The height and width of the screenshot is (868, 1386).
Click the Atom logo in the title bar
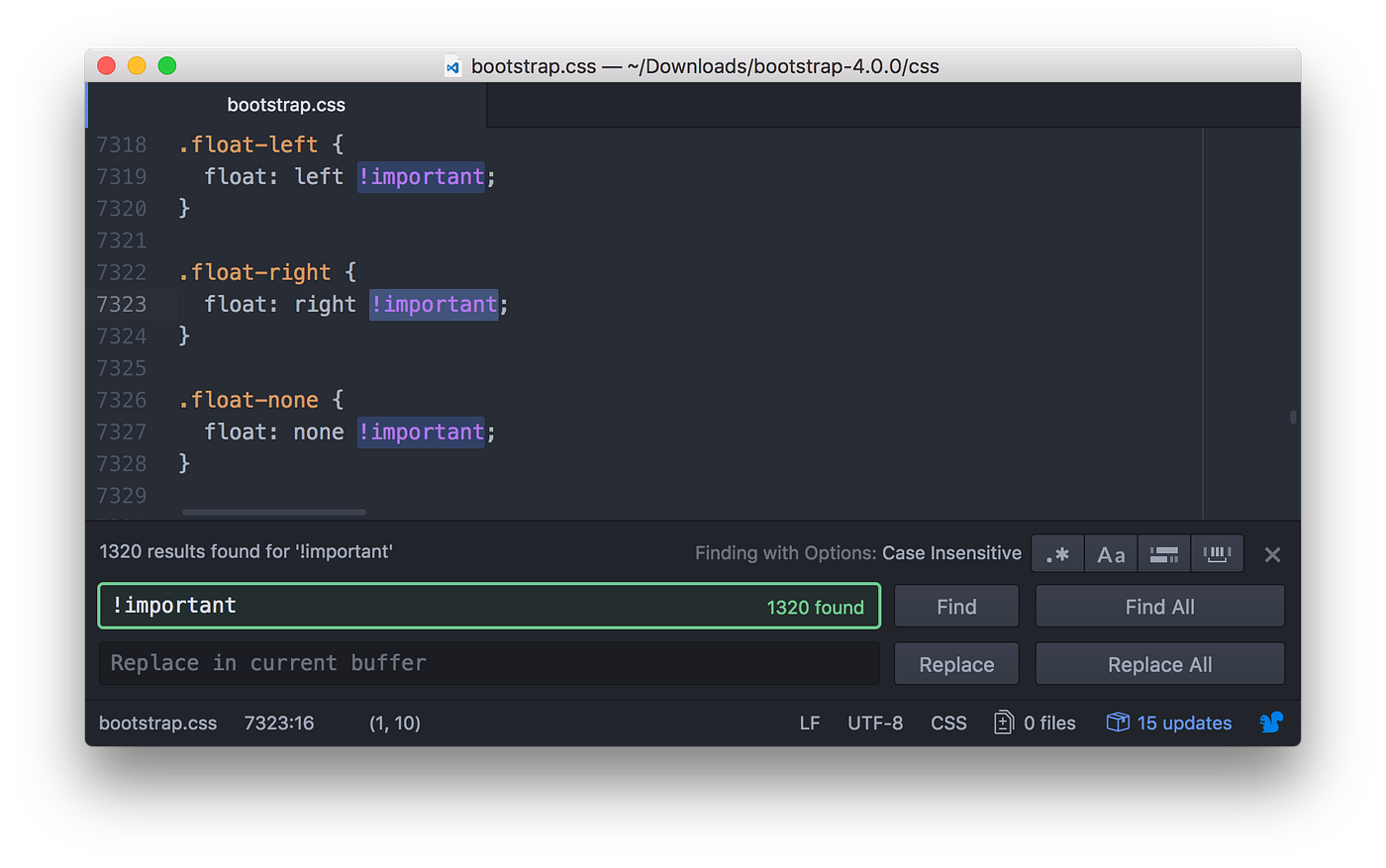click(452, 65)
